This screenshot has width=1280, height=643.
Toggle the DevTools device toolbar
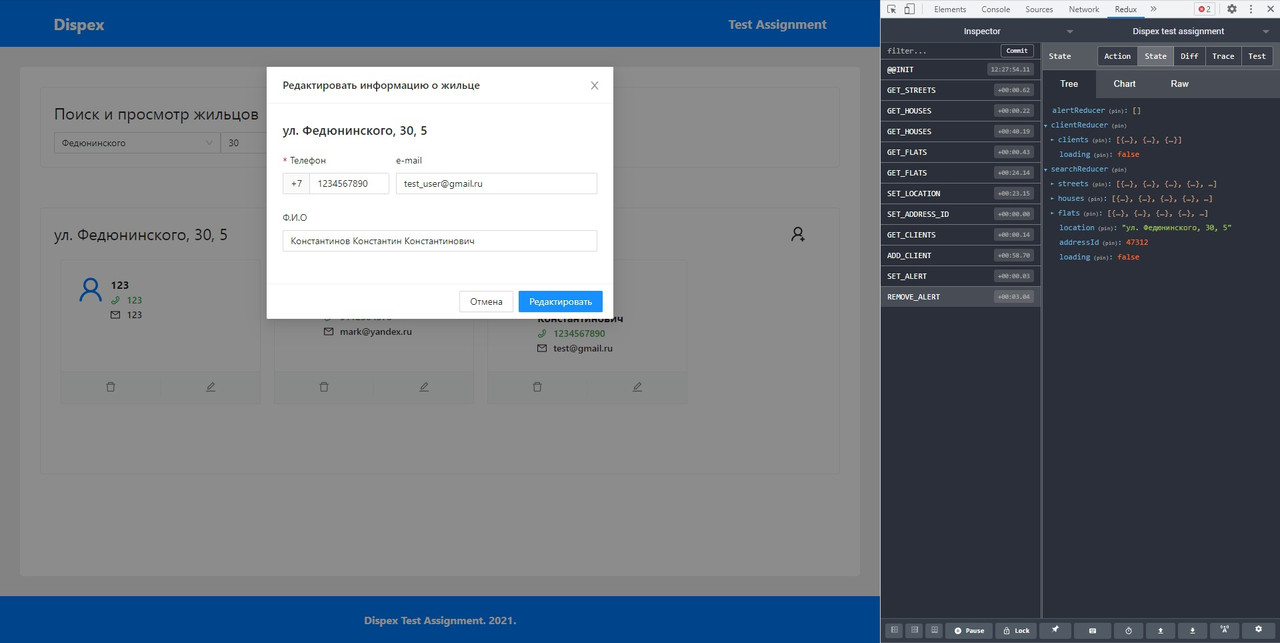909,9
